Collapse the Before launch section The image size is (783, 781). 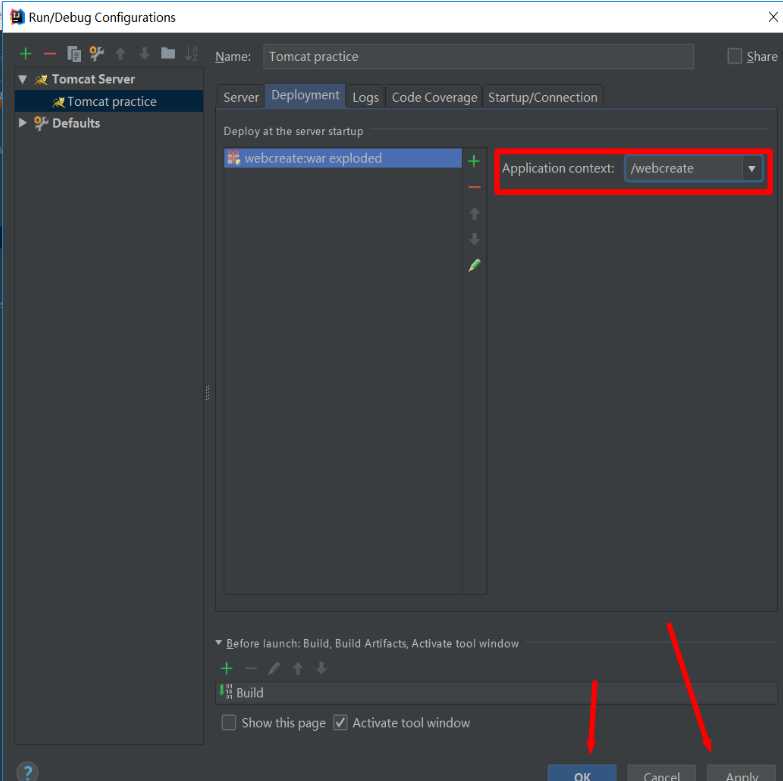point(219,643)
